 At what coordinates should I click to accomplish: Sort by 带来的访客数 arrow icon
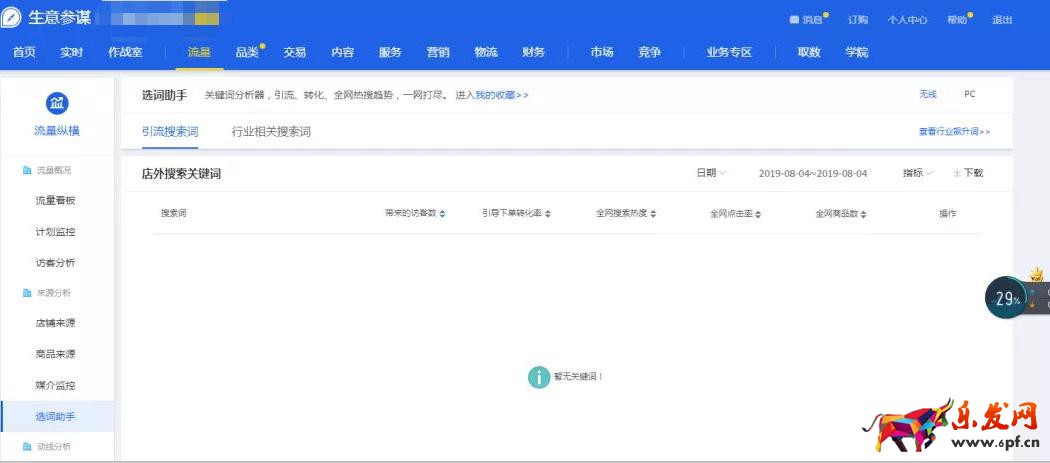[x=443, y=214]
